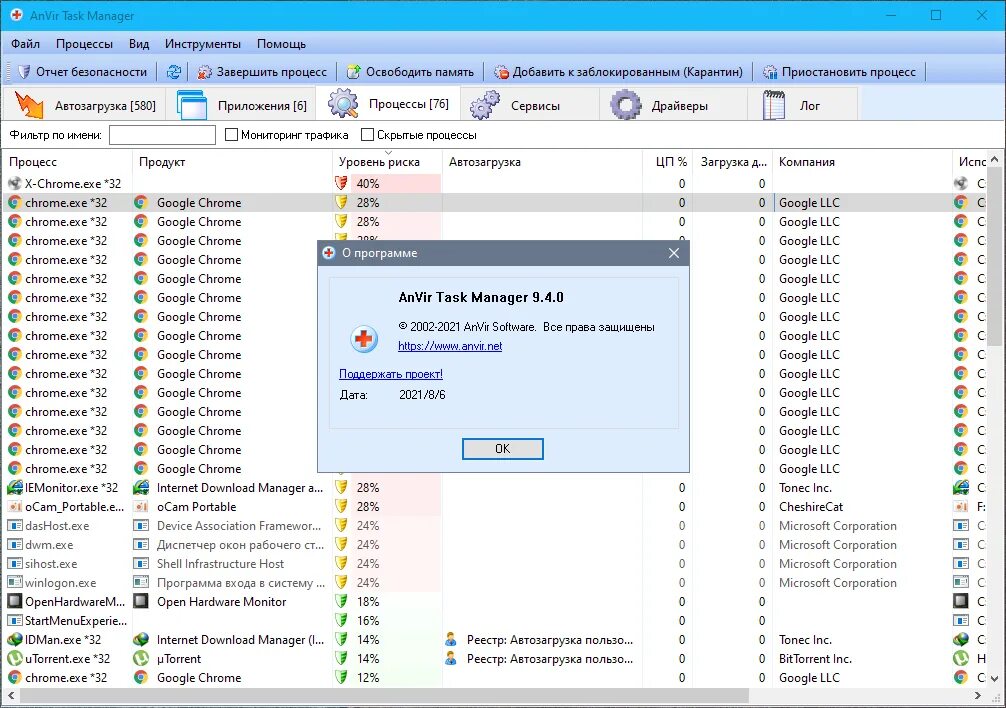Click Приостановить процесс toolbar button
Screen dimensions: 1006x708
coord(839,72)
